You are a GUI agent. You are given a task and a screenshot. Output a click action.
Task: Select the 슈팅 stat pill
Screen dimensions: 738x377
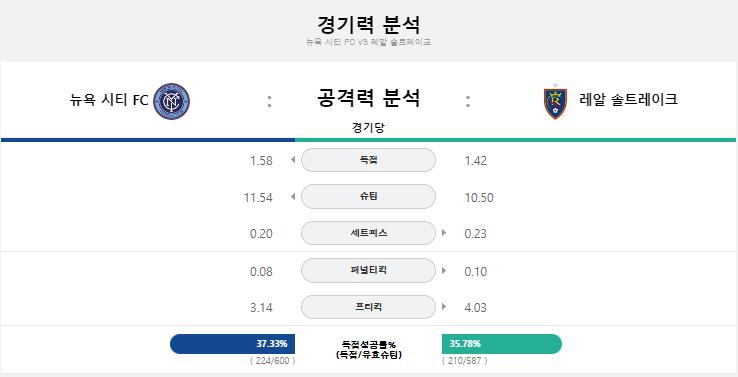pos(368,197)
